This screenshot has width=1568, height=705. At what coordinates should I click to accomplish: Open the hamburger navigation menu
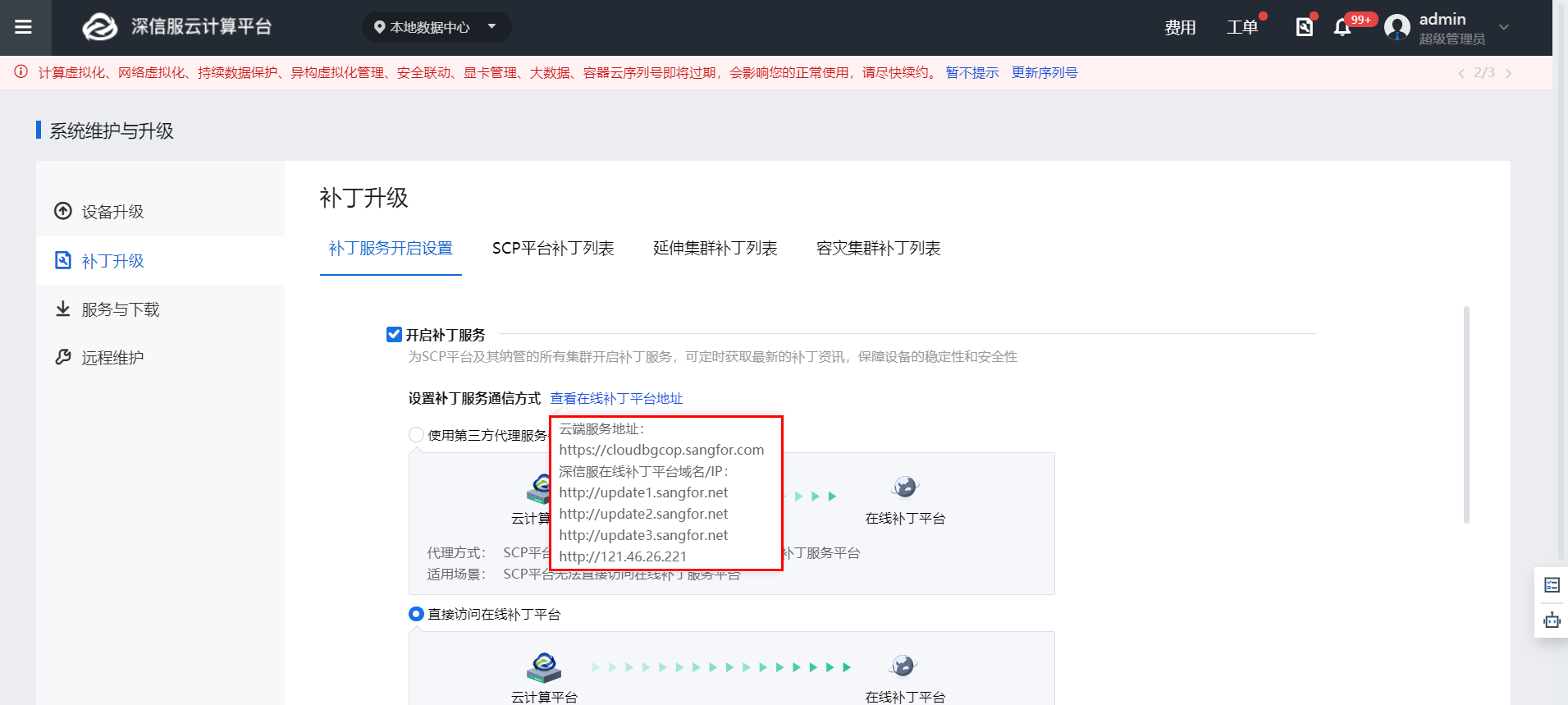tap(23, 27)
